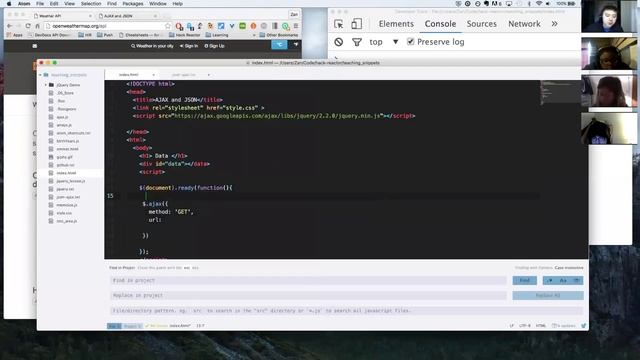This screenshot has width=640, height=360.
Task: Collapse the project root folder in the tree
Action: pyautogui.click(x=40, y=75)
